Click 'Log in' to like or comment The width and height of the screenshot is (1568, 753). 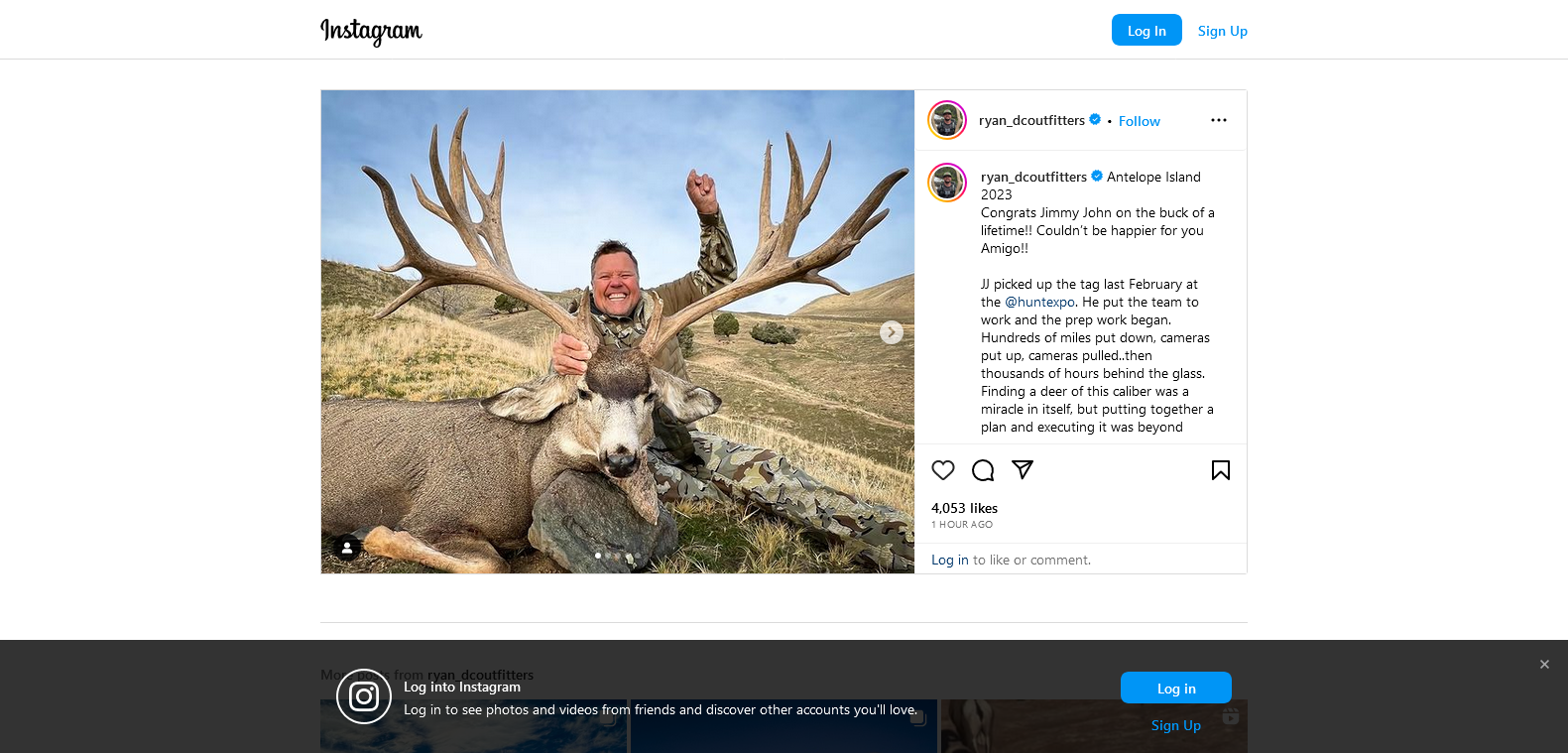point(949,560)
